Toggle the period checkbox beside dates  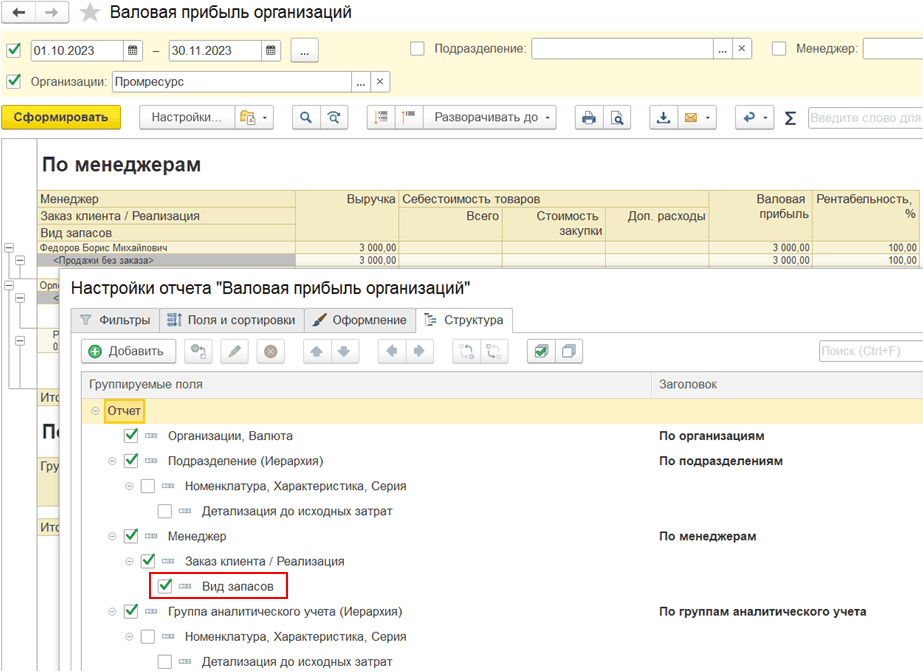point(14,50)
